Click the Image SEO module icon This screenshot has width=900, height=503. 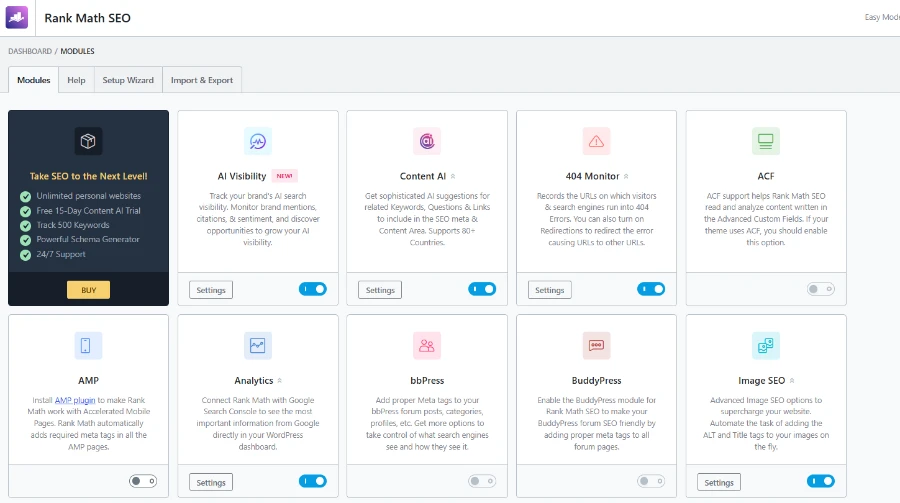pyautogui.click(x=766, y=346)
